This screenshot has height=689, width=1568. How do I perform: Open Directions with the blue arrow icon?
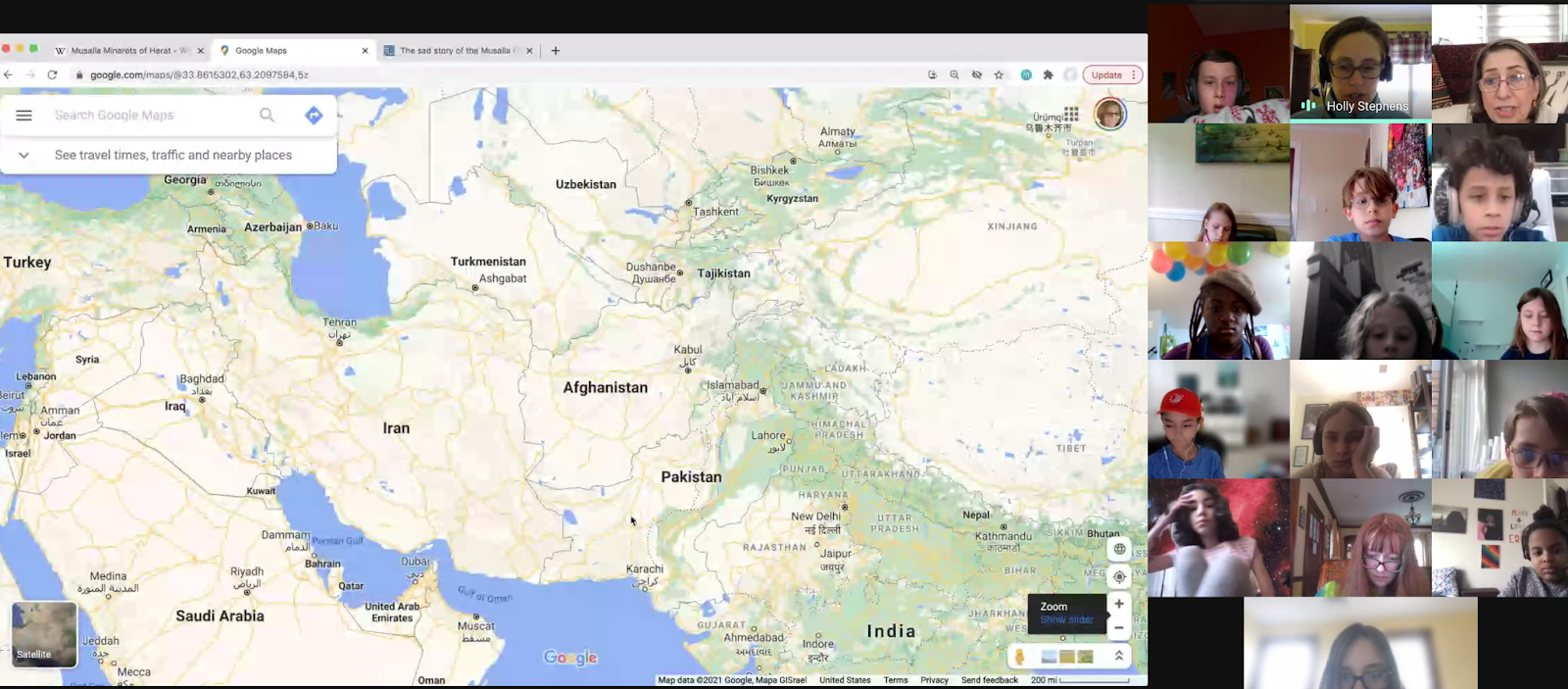[x=314, y=116]
